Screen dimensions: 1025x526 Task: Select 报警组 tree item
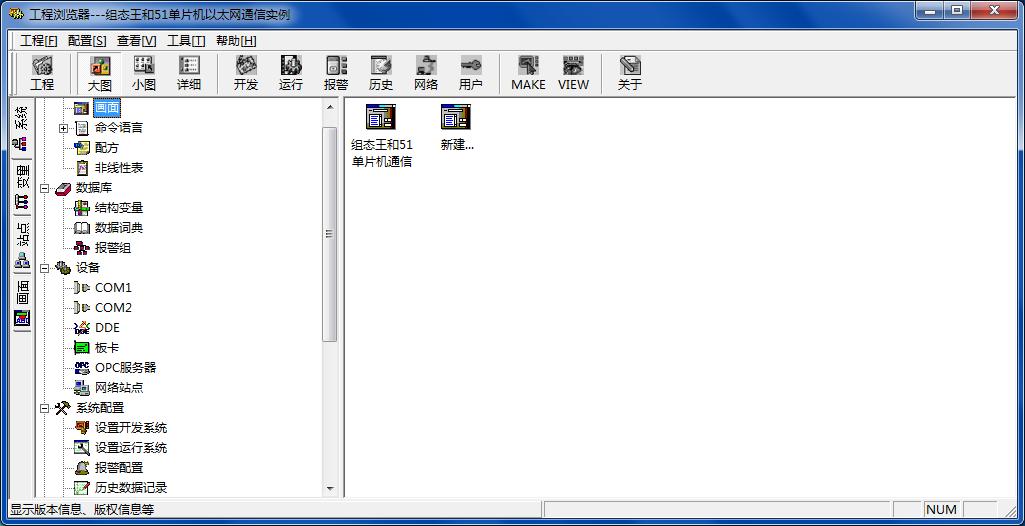coord(113,248)
